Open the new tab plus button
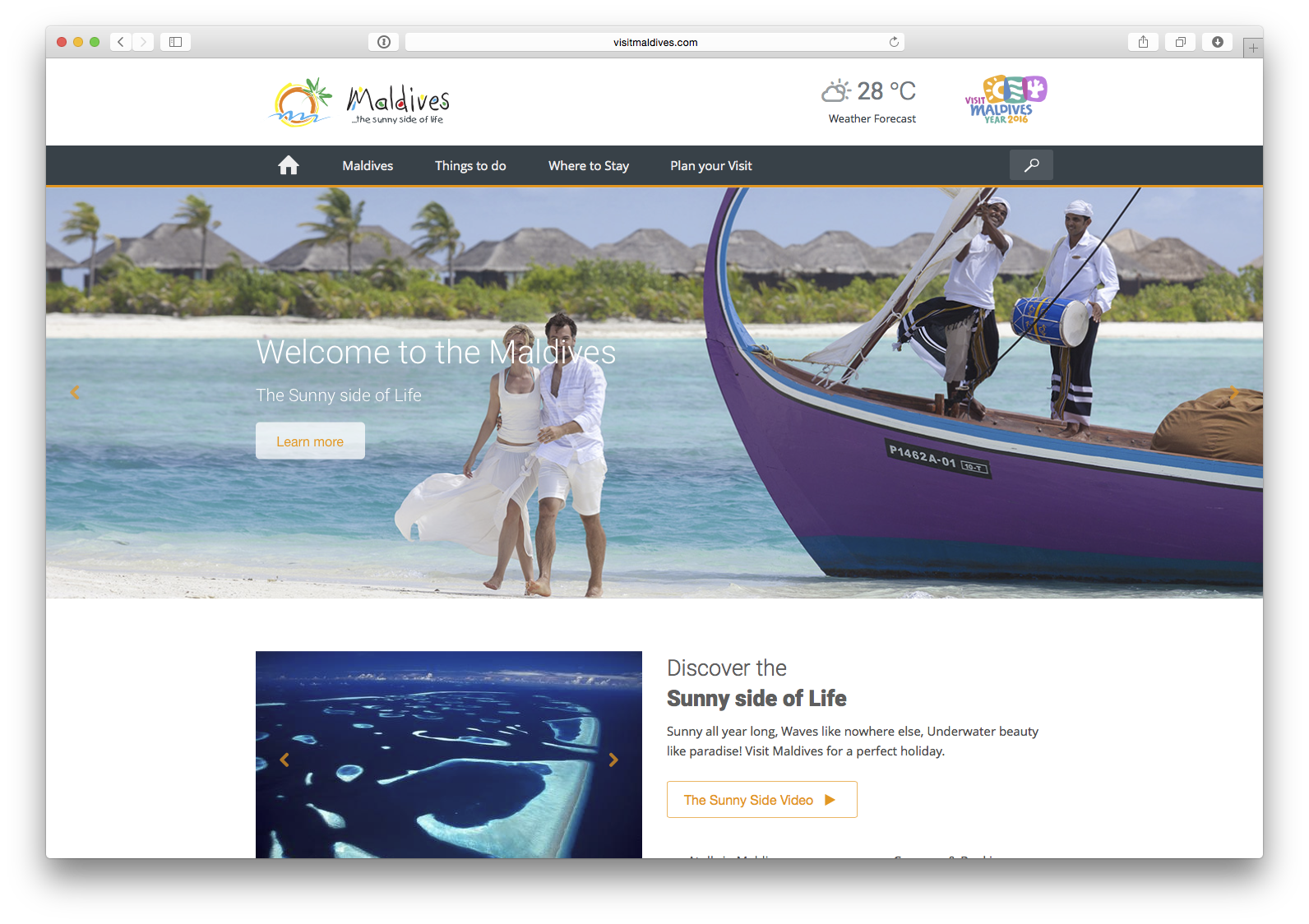Image resolution: width=1309 pixels, height=924 pixels. pyautogui.click(x=1253, y=48)
